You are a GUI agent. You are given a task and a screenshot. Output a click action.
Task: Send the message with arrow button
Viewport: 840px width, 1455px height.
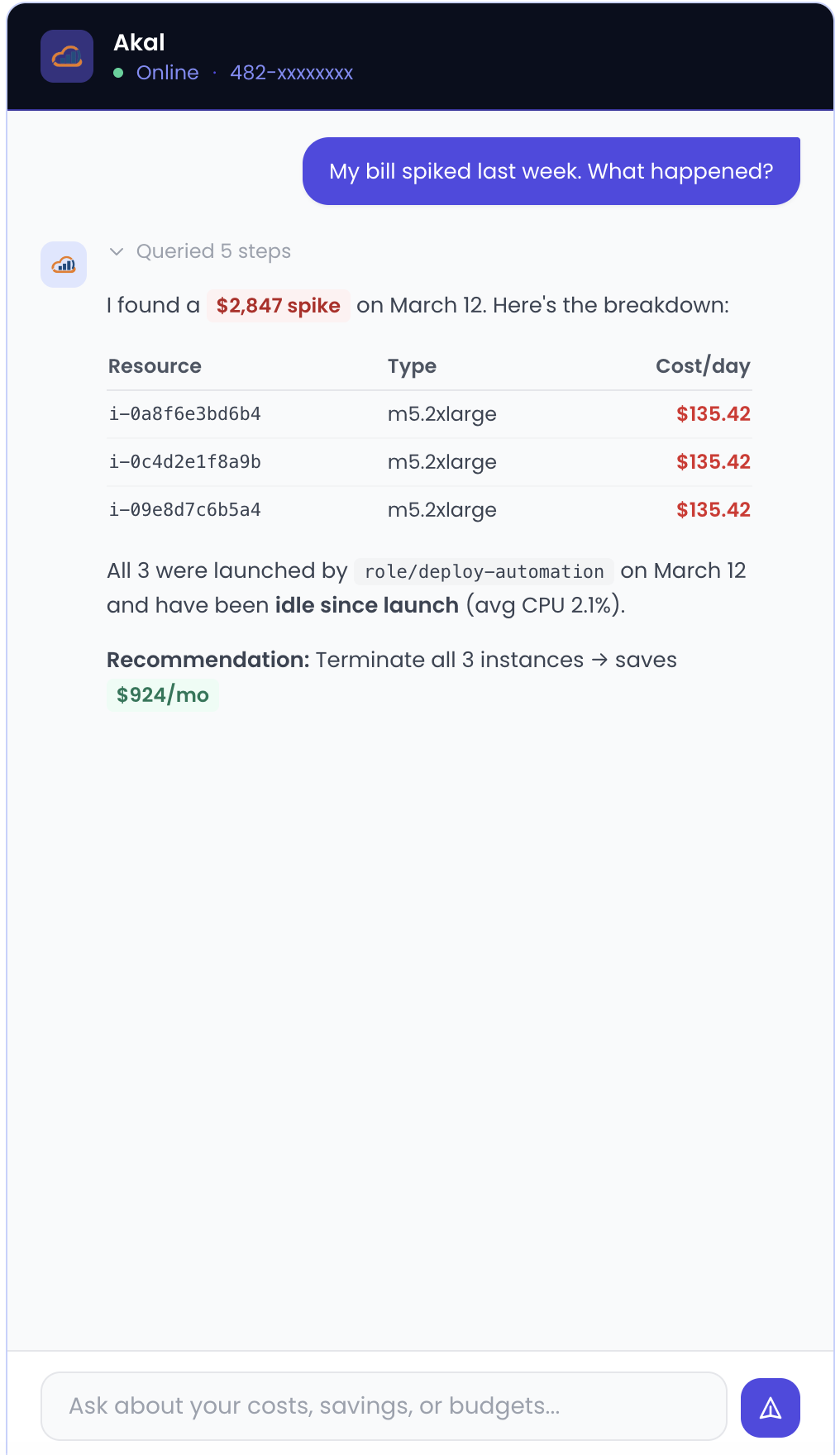770,1408
